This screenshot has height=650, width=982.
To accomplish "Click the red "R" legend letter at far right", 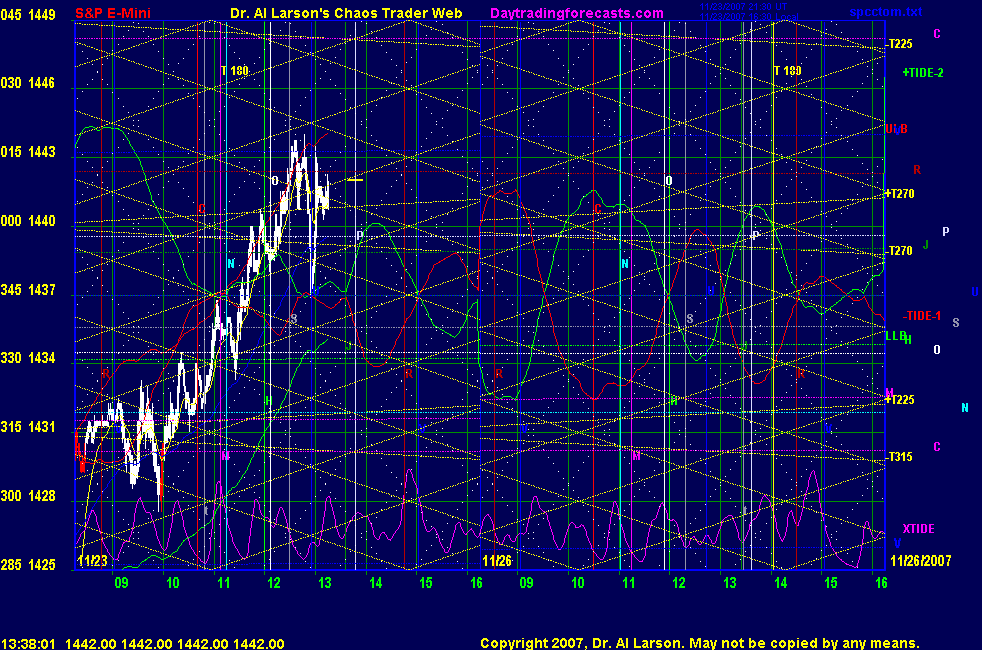I will (x=917, y=170).
